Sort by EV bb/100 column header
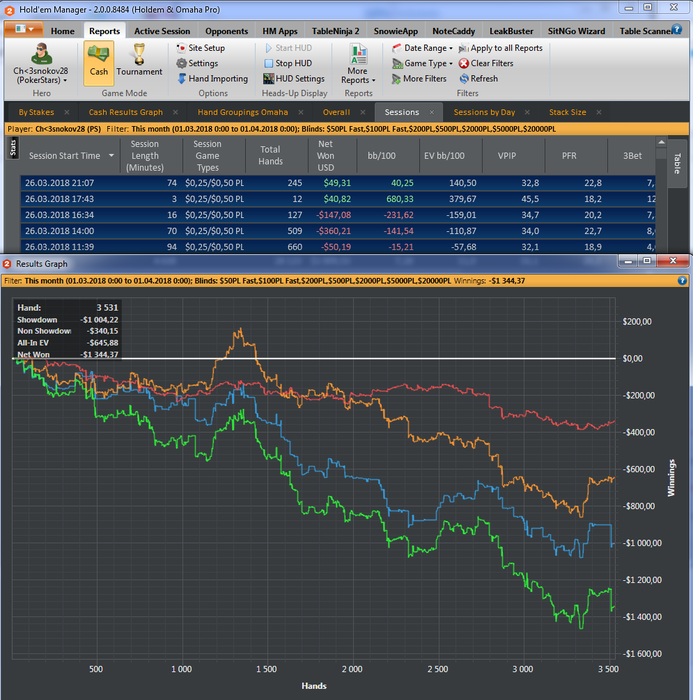693x700 pixels. 444,156
